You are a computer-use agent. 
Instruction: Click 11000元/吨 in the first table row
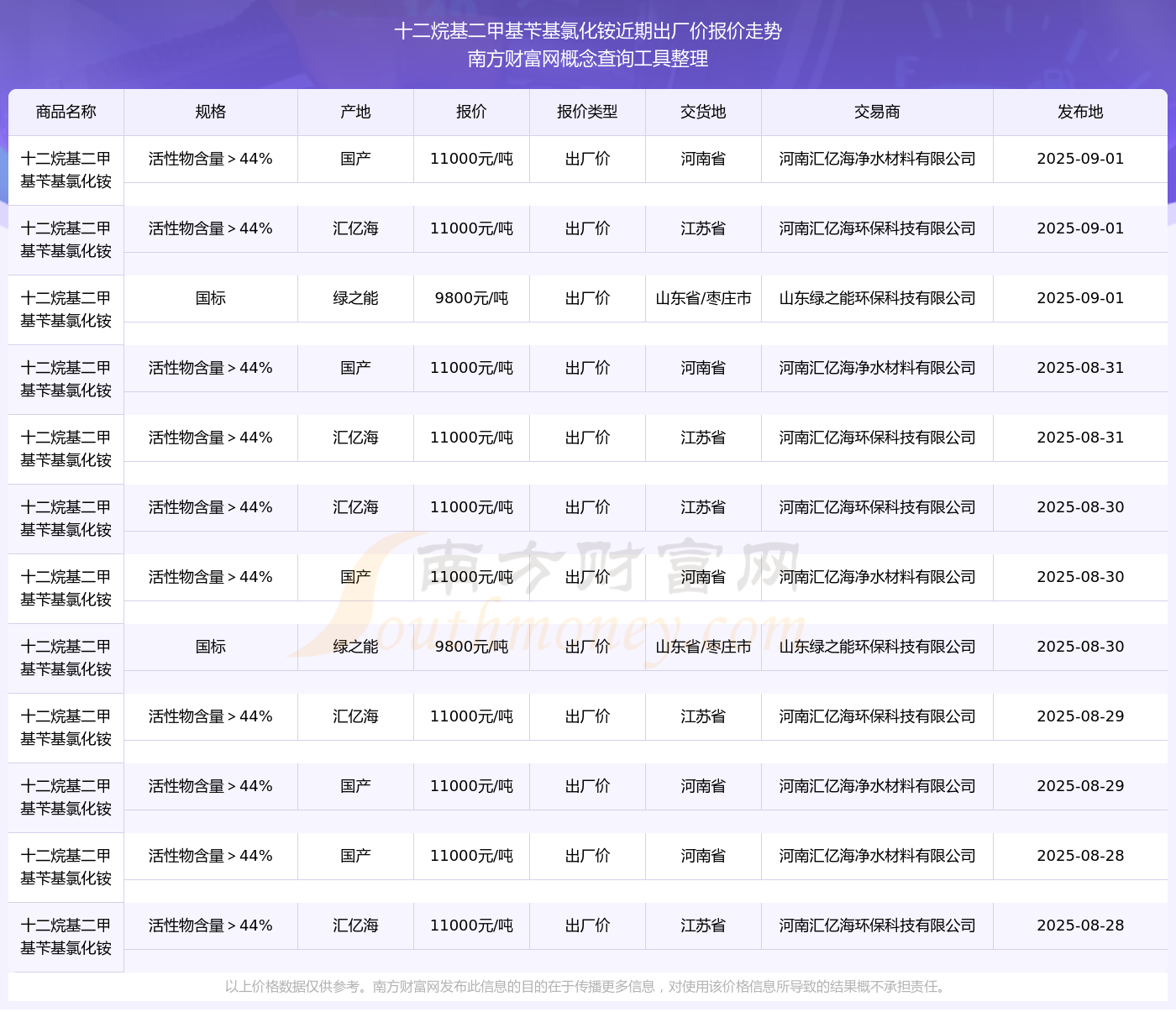tap(471, 159)
